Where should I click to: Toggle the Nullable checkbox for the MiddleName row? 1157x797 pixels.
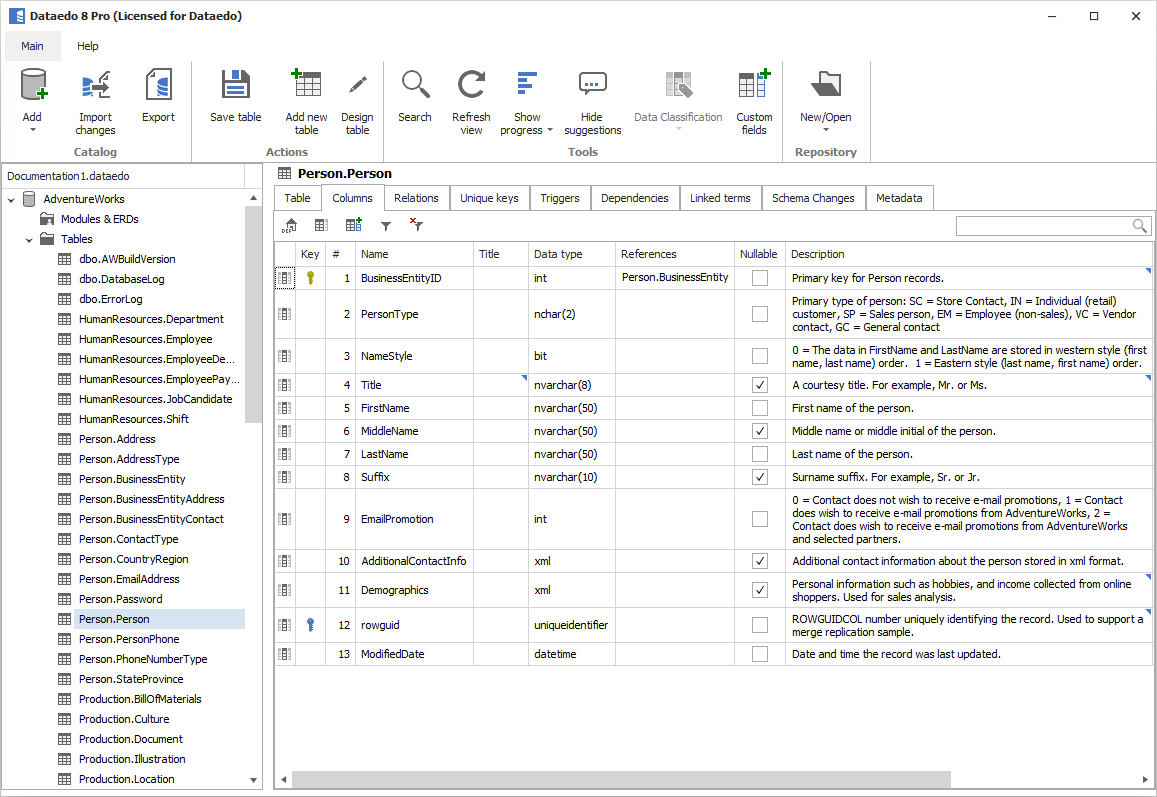click(x=760, y=431)
